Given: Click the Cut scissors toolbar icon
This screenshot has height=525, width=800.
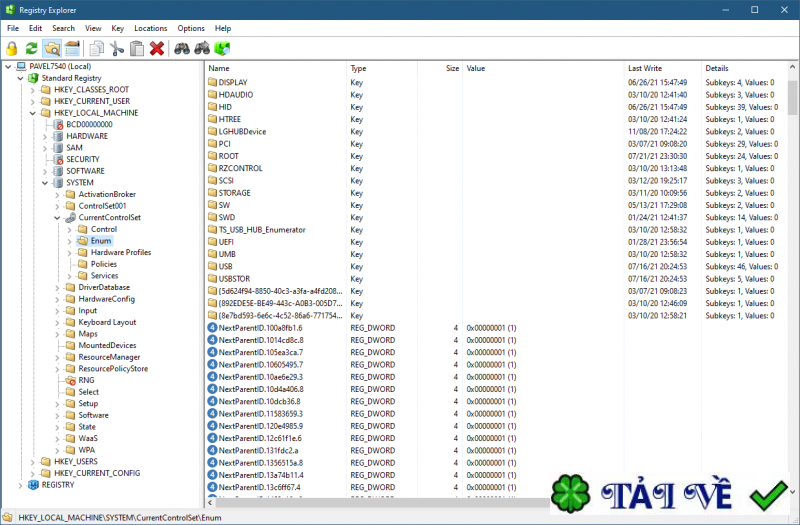Looking at the screenshot, I should point(117,48).
